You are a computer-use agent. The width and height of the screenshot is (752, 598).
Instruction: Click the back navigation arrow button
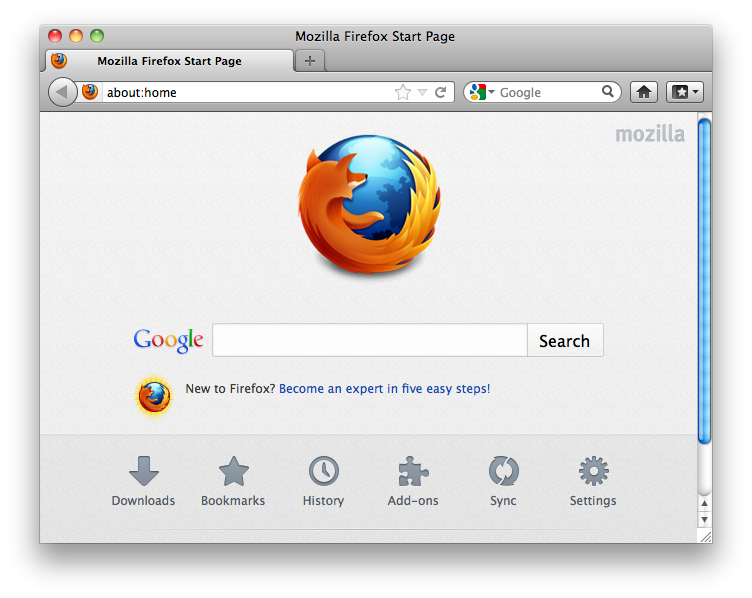click(x=62, y=92)
